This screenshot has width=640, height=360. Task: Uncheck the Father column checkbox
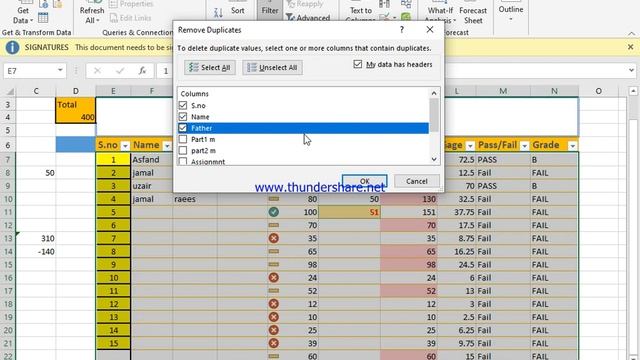click(183, 128)
